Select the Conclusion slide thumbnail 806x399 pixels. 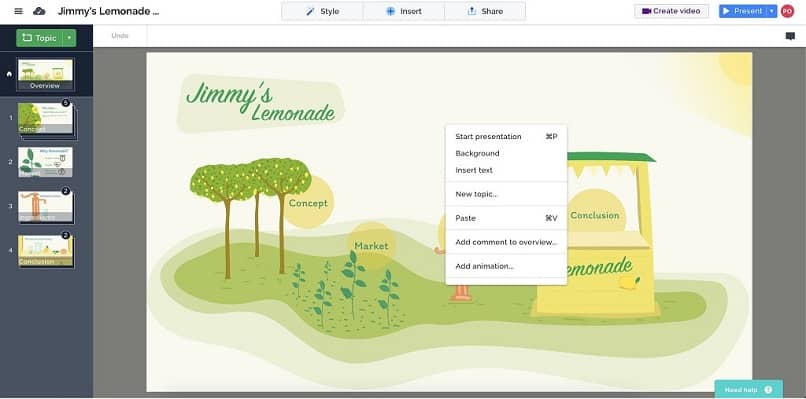coord(45,250)
